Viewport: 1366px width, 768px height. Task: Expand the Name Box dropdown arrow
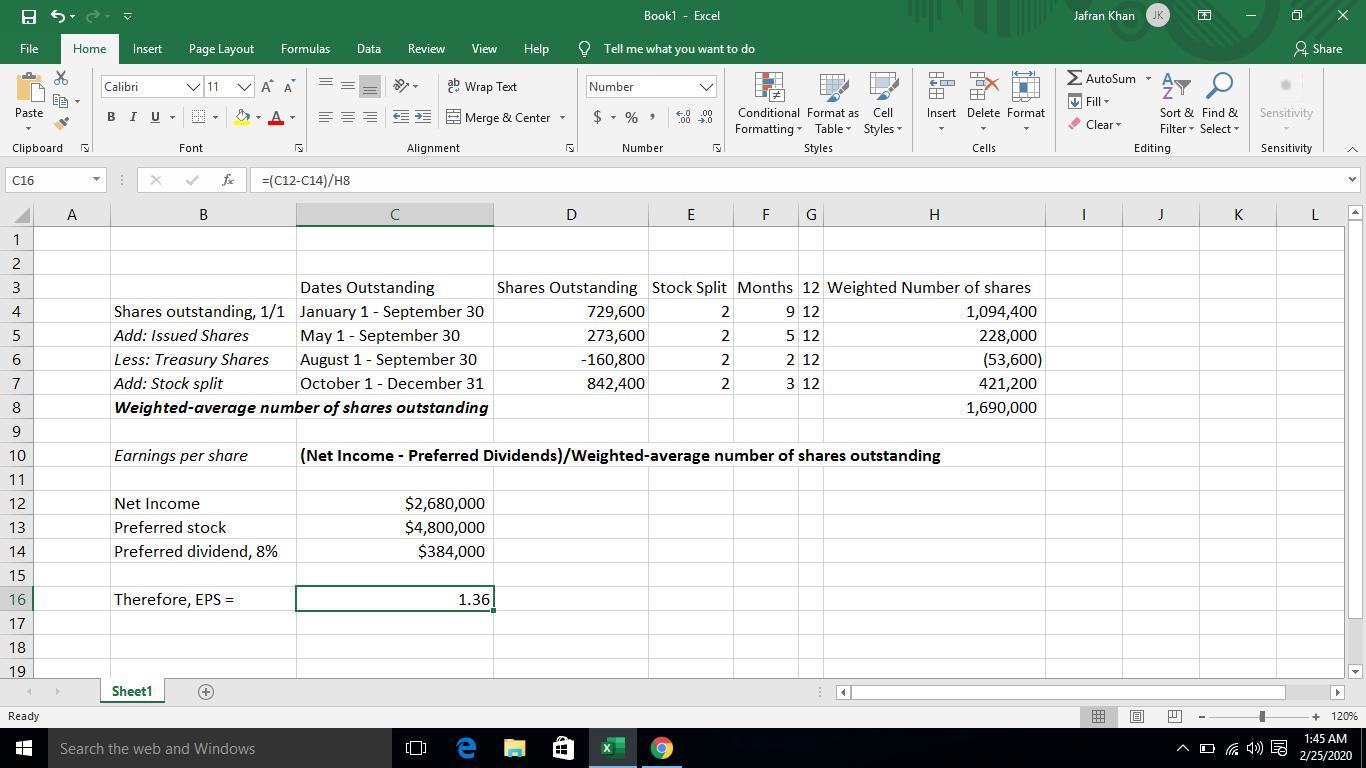click(96, 180)
